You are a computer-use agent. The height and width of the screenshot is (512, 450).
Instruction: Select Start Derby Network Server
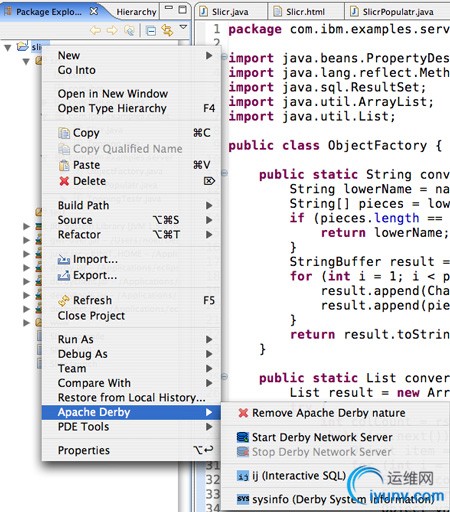(336, 437)
